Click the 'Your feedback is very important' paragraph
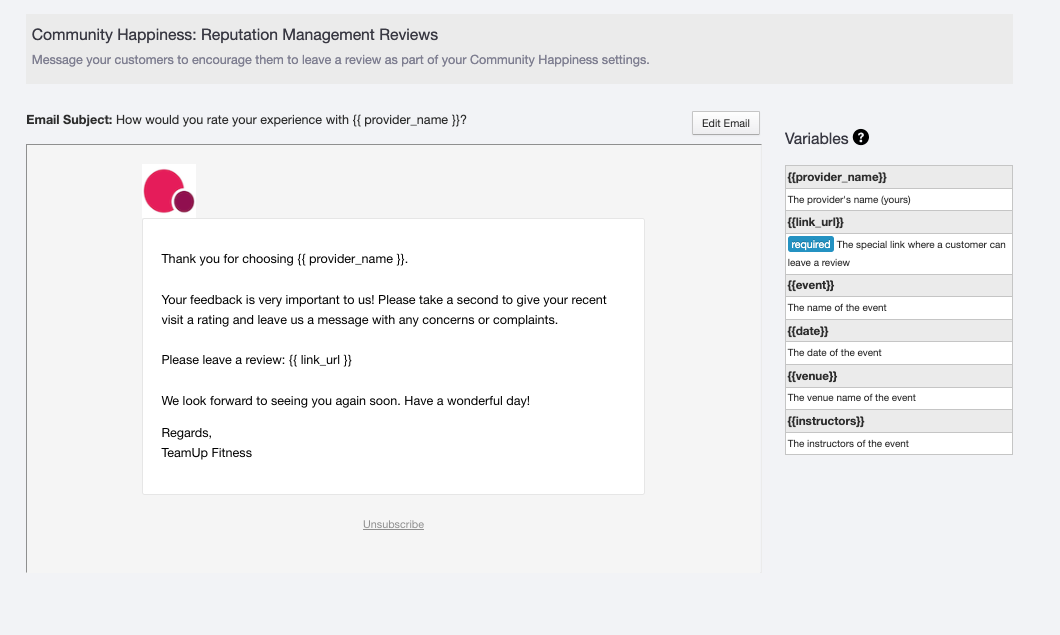 pyautogui.click(x=384, y=310)
